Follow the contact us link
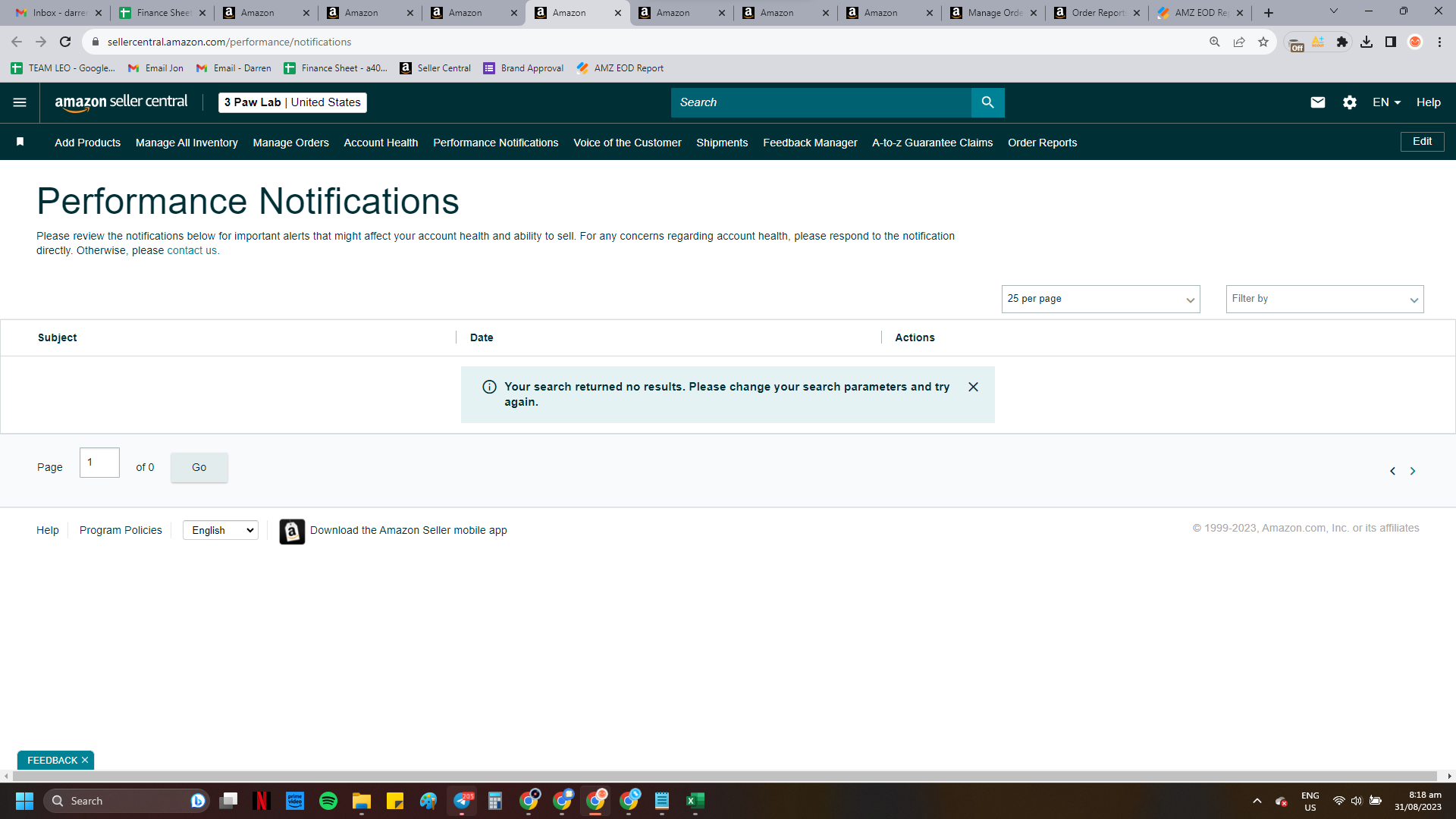This screenshot has width=1456, height=819. 192,251
